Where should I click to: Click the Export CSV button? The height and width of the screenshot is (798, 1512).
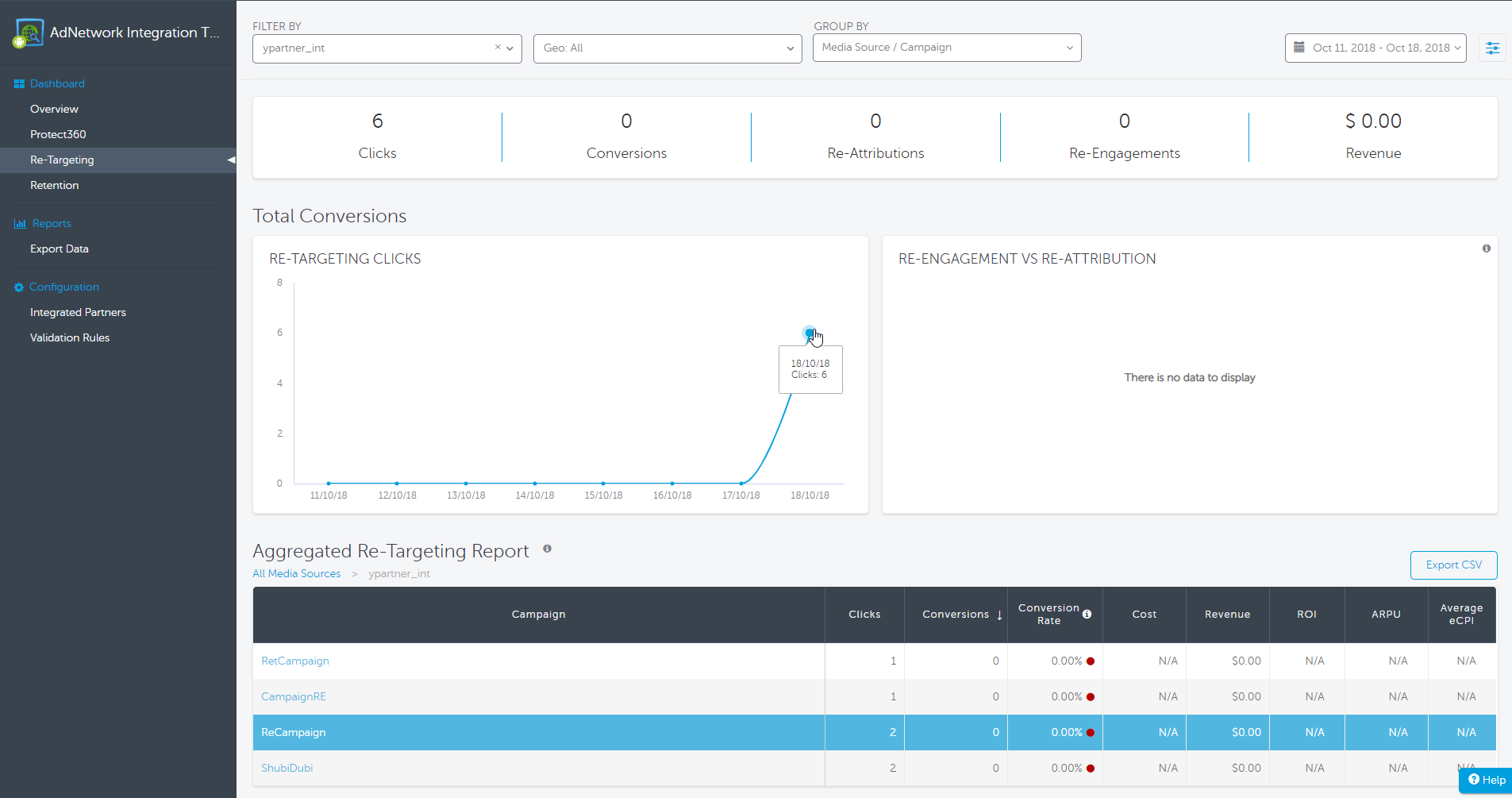point(1452,565)
